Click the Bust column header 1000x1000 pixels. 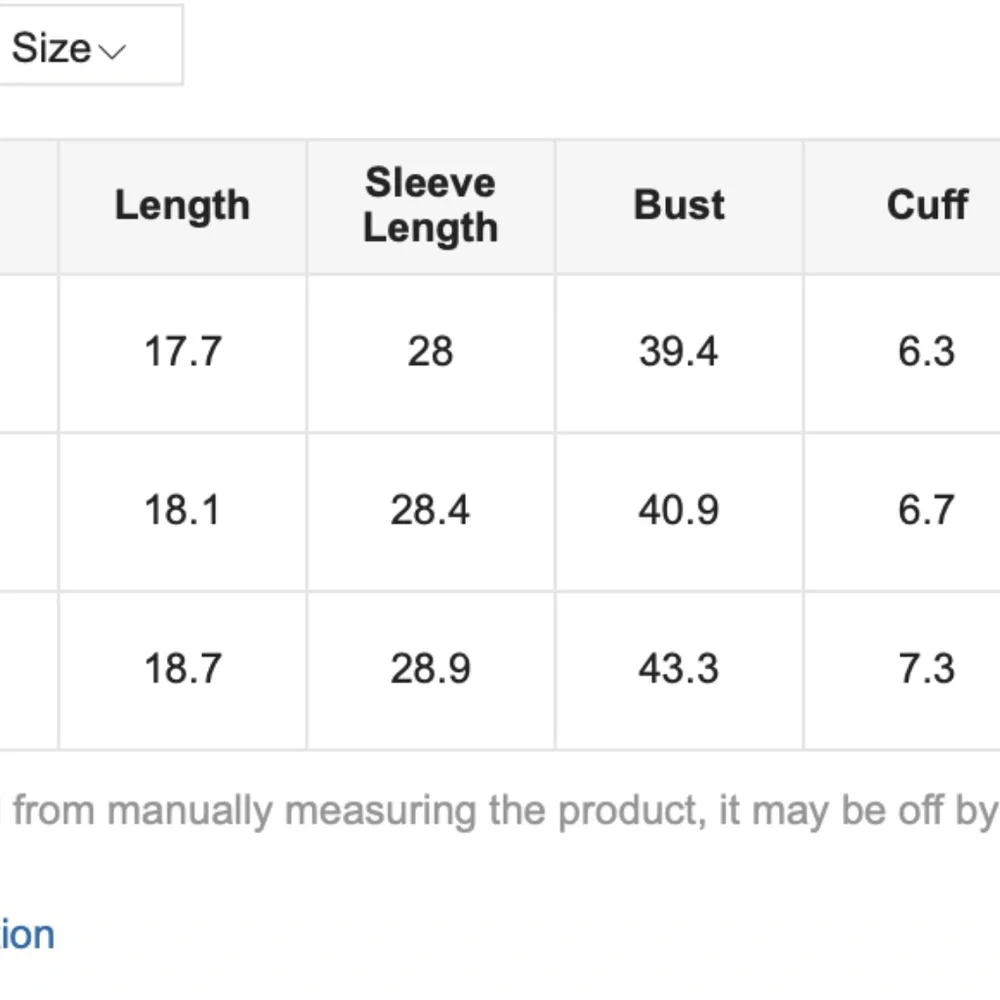click(679, 206)
